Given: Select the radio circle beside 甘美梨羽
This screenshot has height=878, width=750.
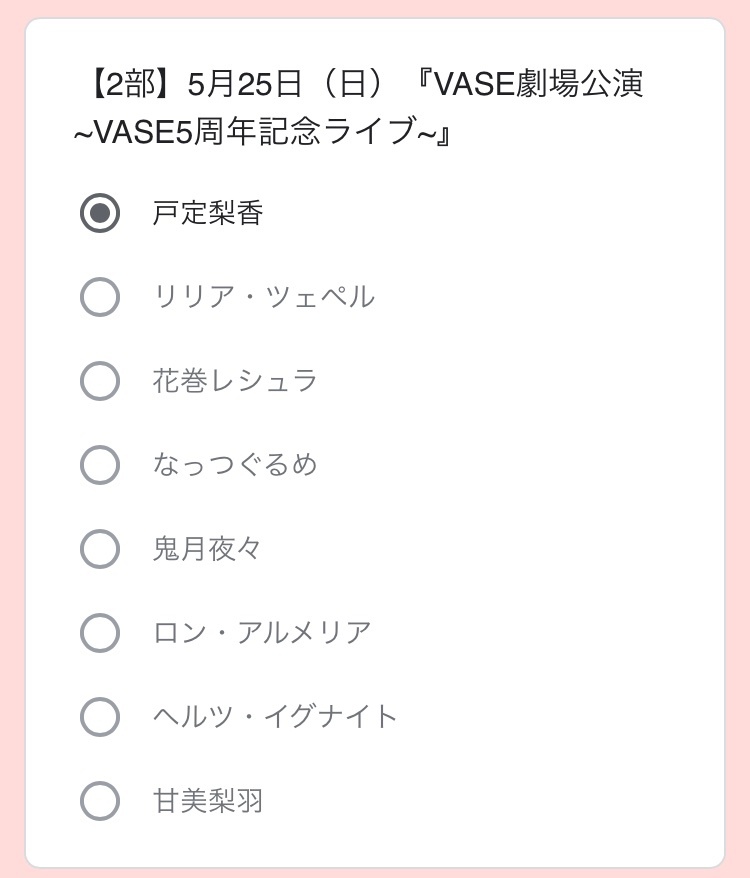Looking at the screenshot, I should (100, 801).
